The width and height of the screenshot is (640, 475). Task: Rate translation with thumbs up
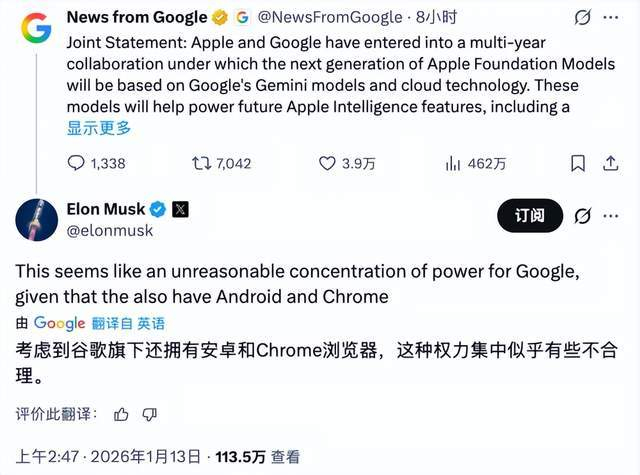[x=122, y=414]
